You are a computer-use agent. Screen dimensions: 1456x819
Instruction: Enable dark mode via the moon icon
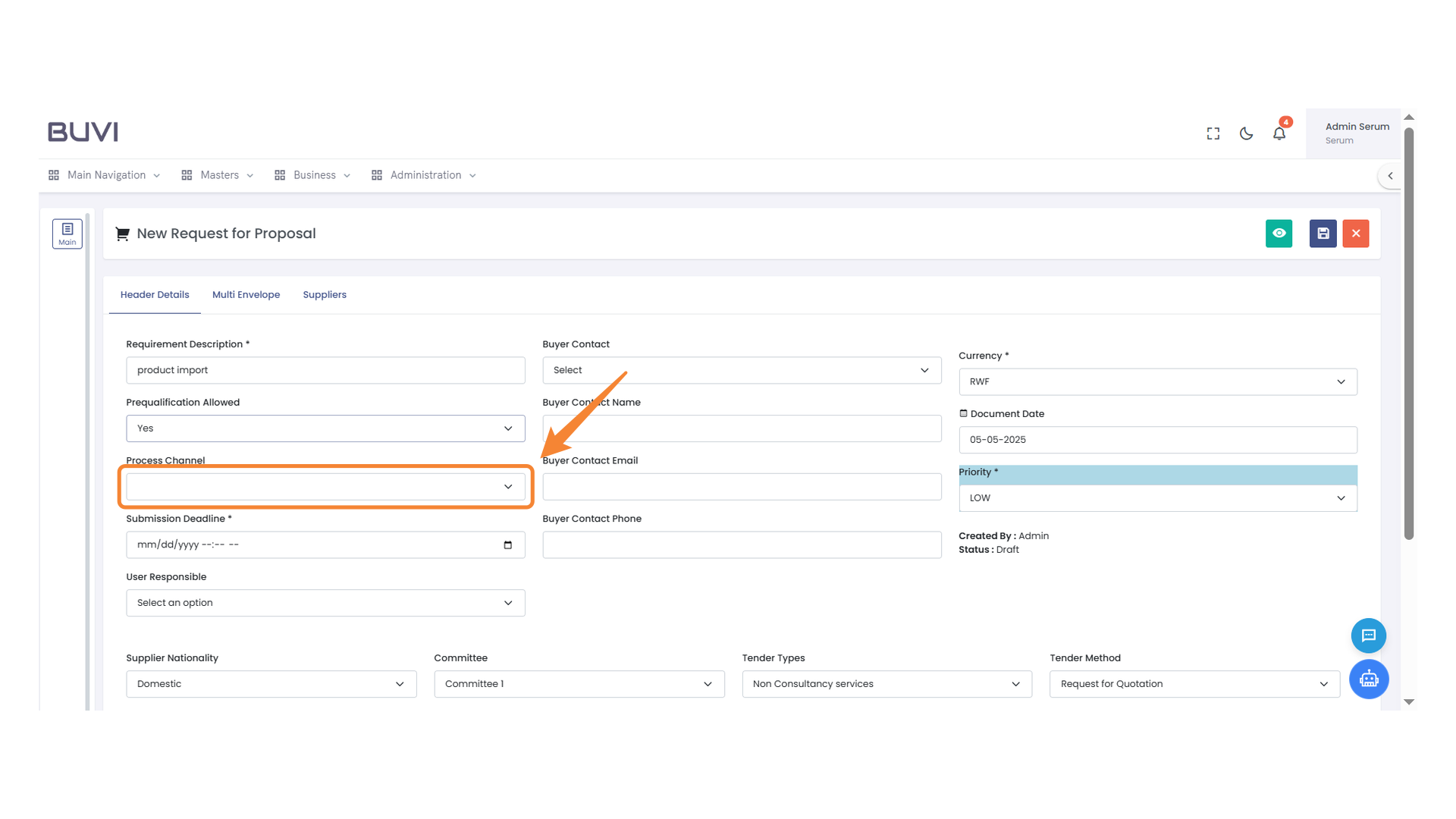pyautogui.click(x=1246, y=133)
